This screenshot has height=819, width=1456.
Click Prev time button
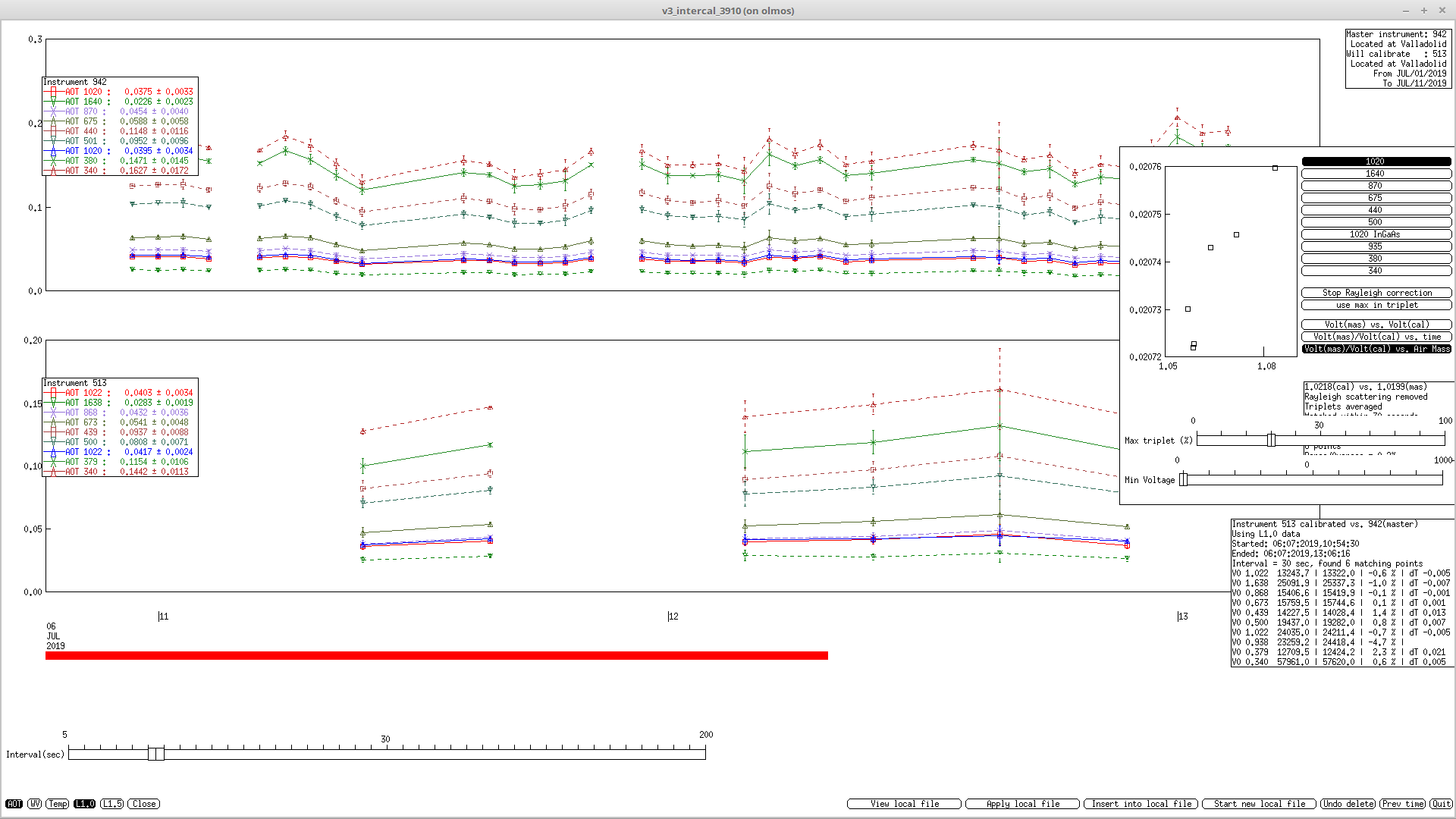(x=1403, y=804)
